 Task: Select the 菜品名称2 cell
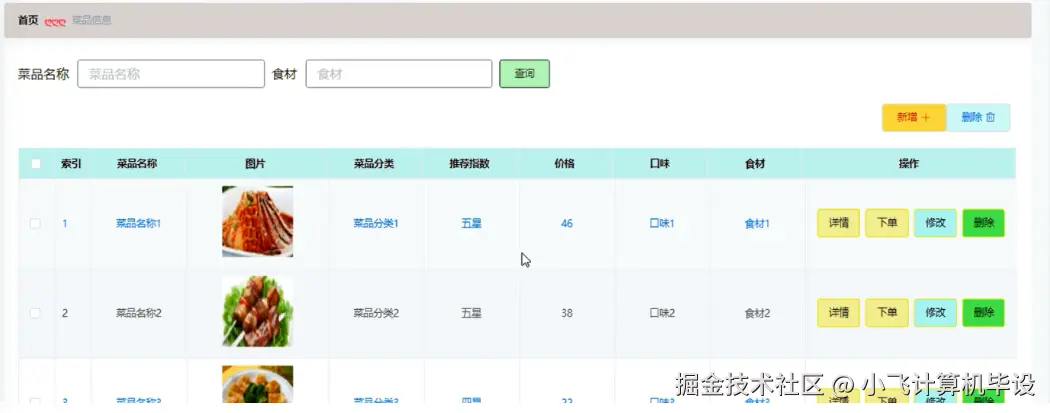click(x=139, y=313)
